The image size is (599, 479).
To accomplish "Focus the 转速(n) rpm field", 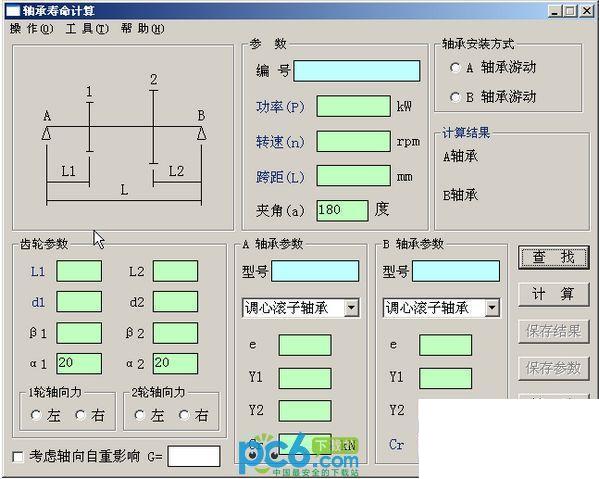I will 354,141.
